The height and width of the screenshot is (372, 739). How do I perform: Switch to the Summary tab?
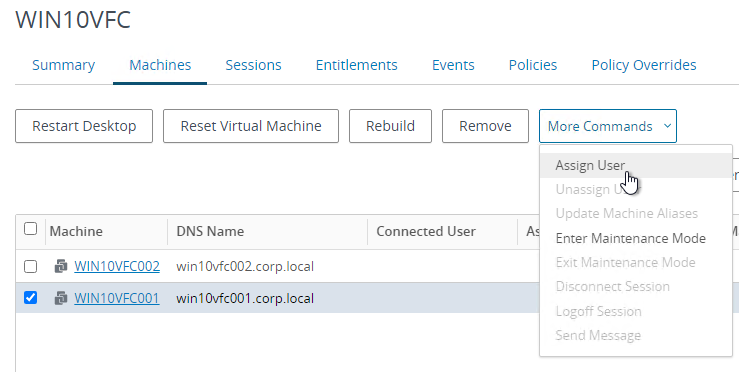[64, 65]
